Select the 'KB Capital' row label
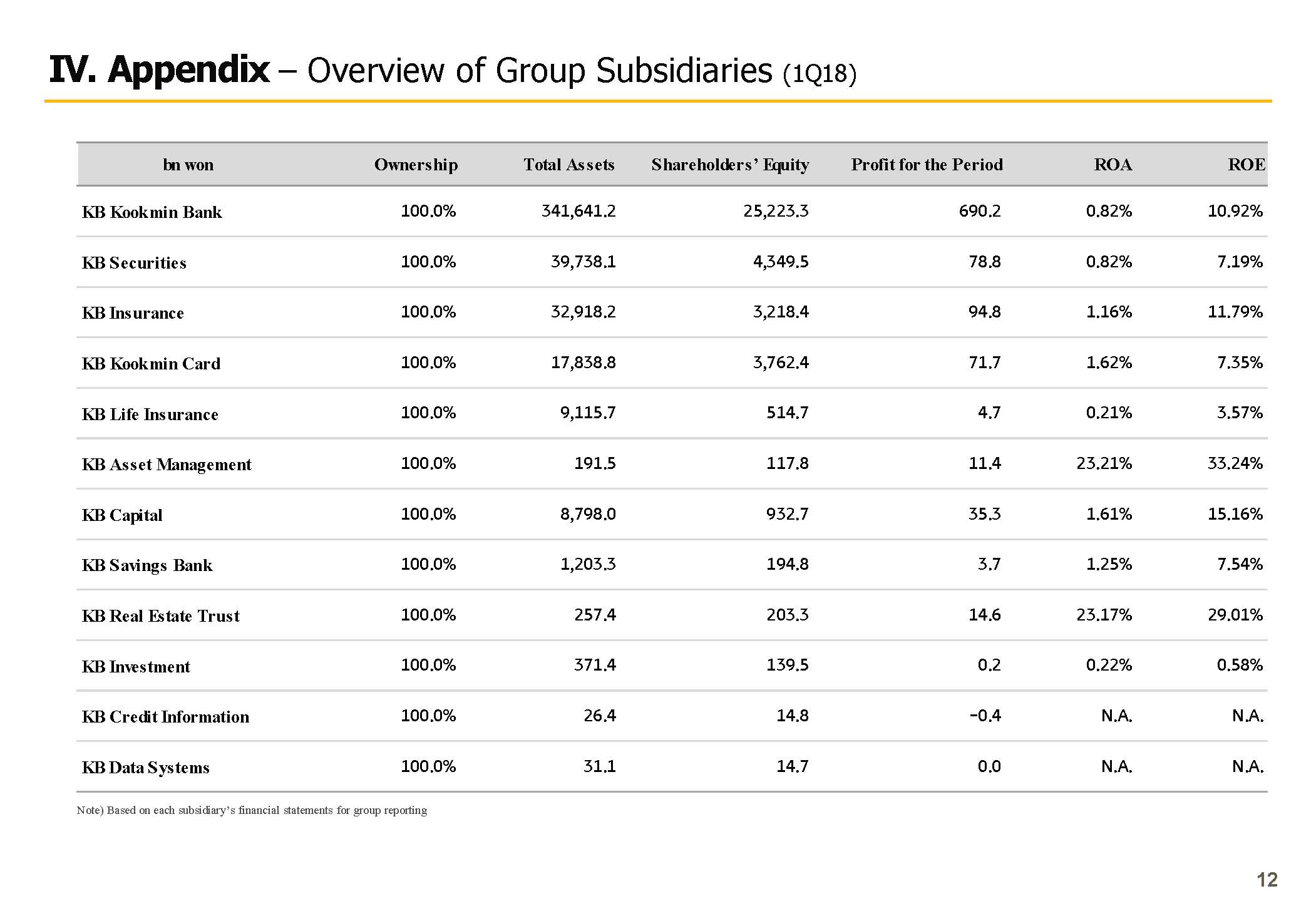 coord(122,515)
